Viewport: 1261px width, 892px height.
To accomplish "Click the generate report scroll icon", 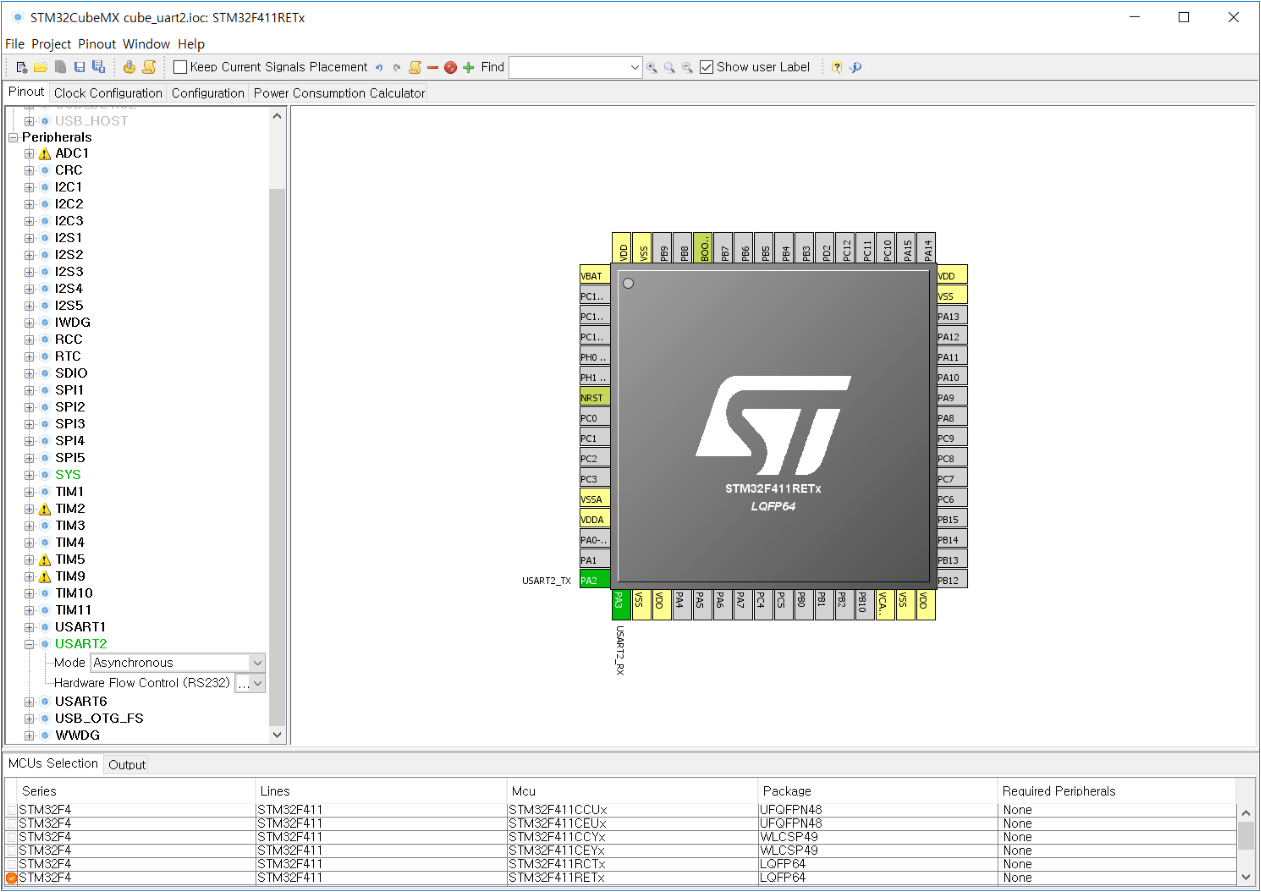I will 147,66.
